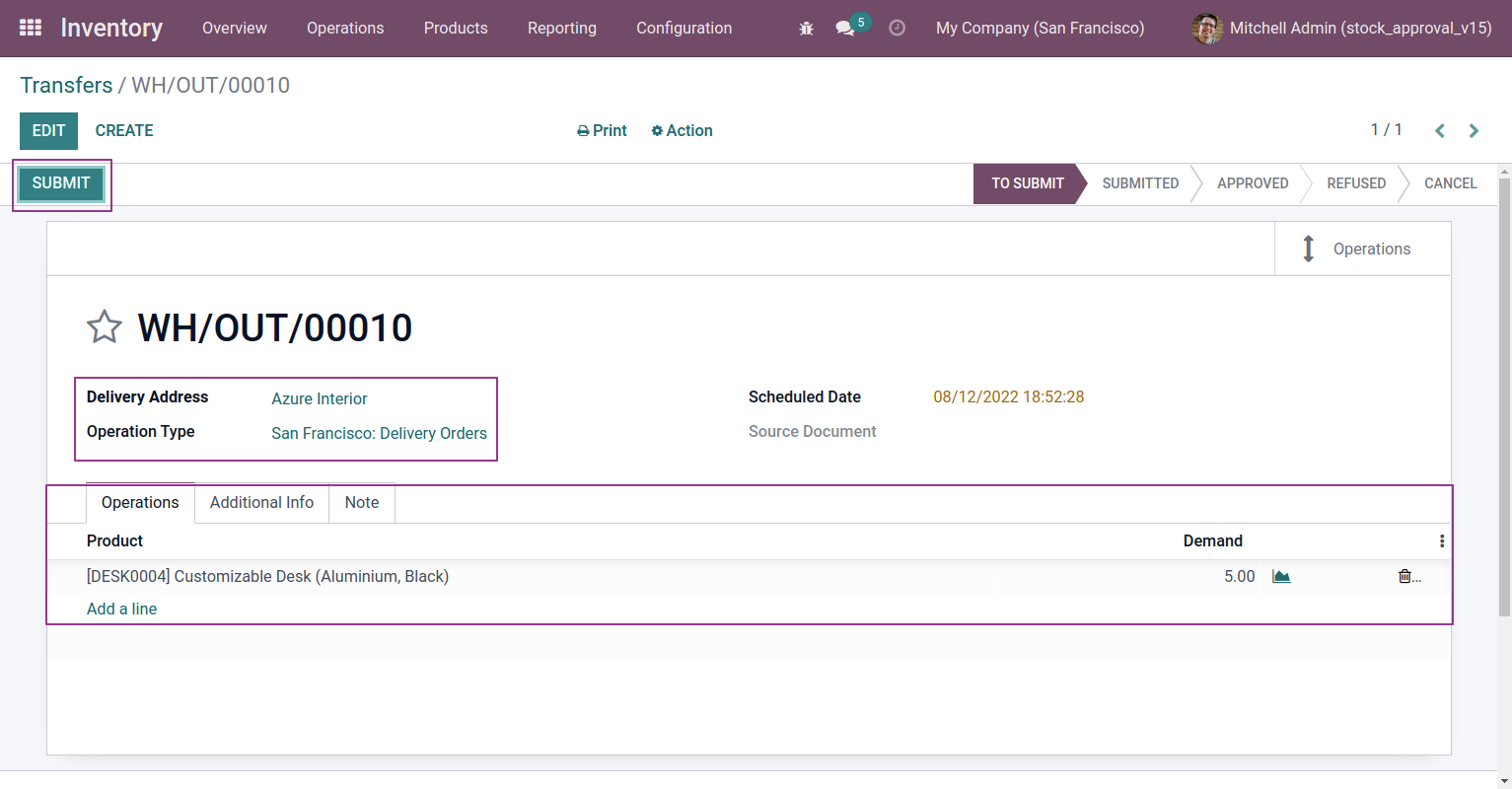Go back to Transfers breadcrumb
This screenshot has height=789, width=1512.
pos(66,85)
